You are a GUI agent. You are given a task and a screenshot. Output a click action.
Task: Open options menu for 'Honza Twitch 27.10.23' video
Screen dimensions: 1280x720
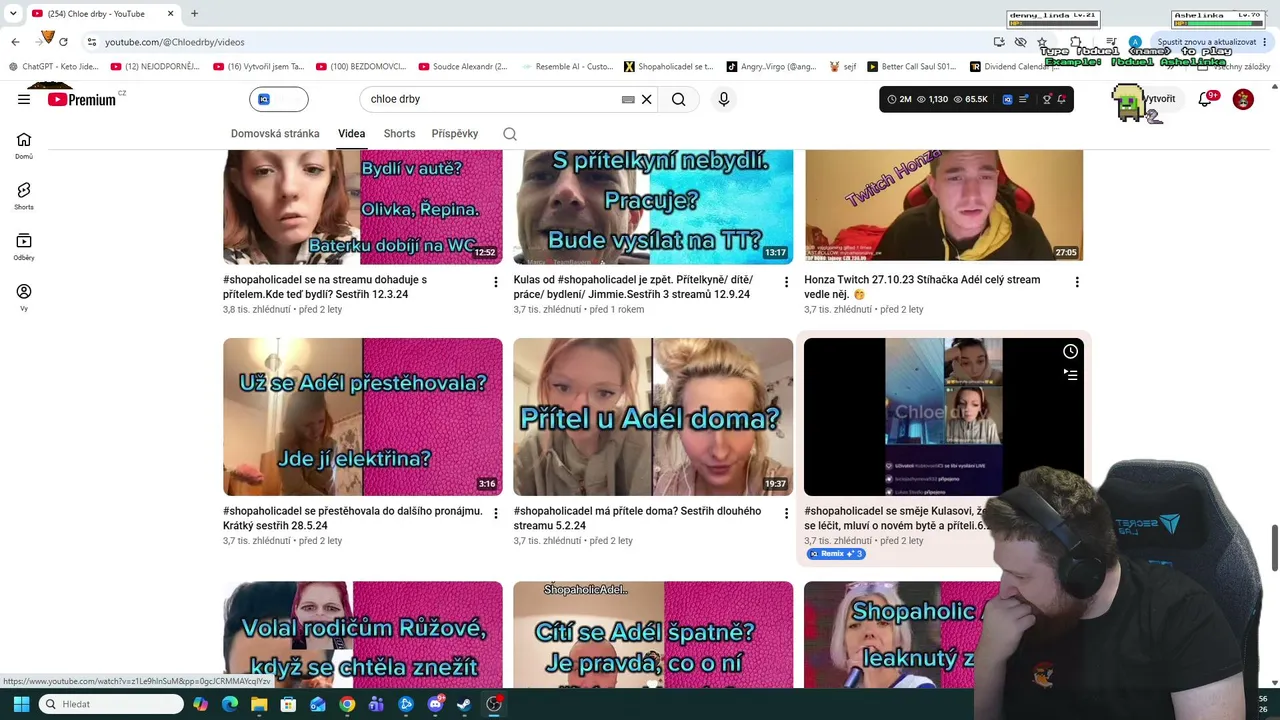[x=1077, y=282]
